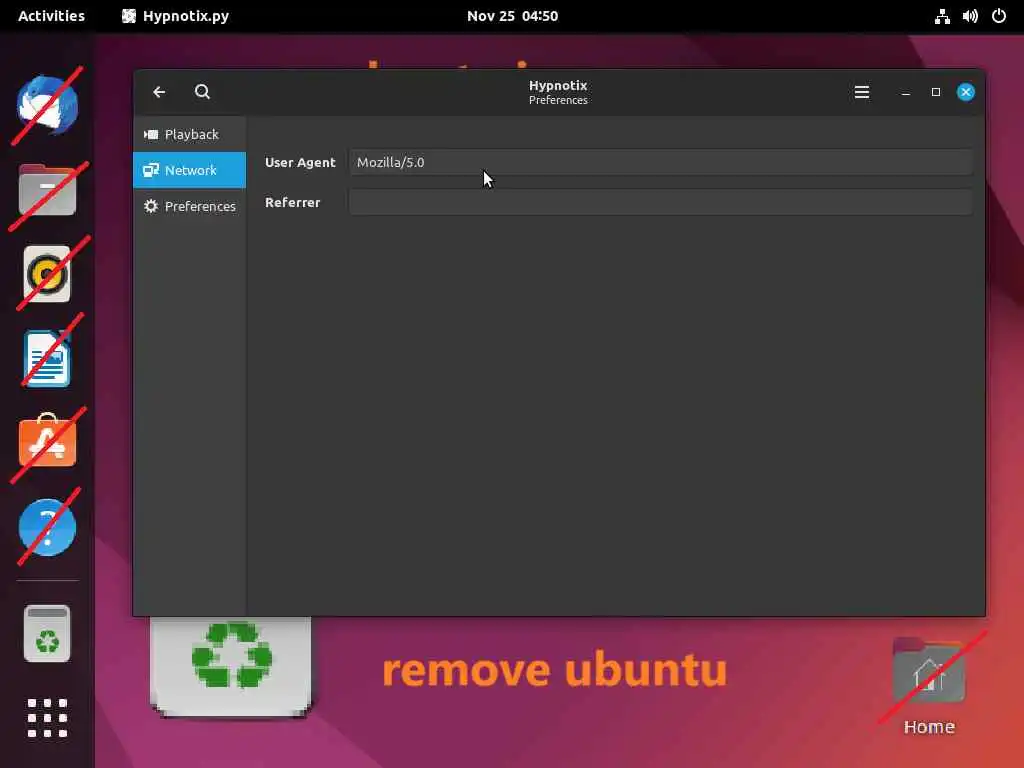Open search with the magnifier icon
The width and height of the screenshot is (1024, 768).
[202, 92]
